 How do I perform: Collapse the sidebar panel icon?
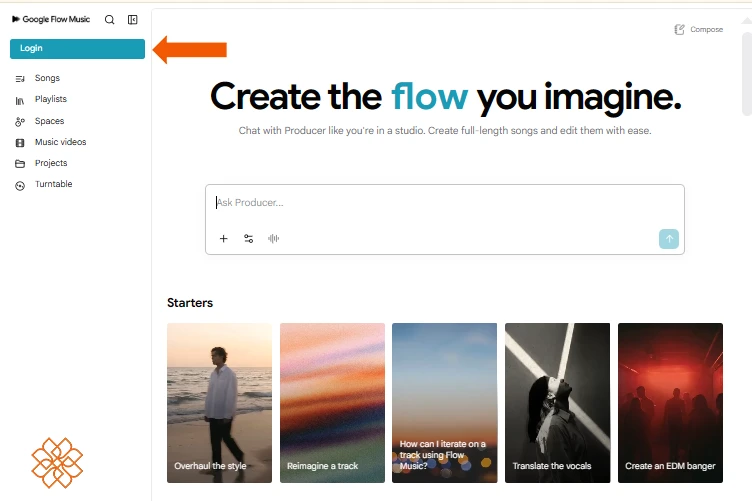(132, 20)
